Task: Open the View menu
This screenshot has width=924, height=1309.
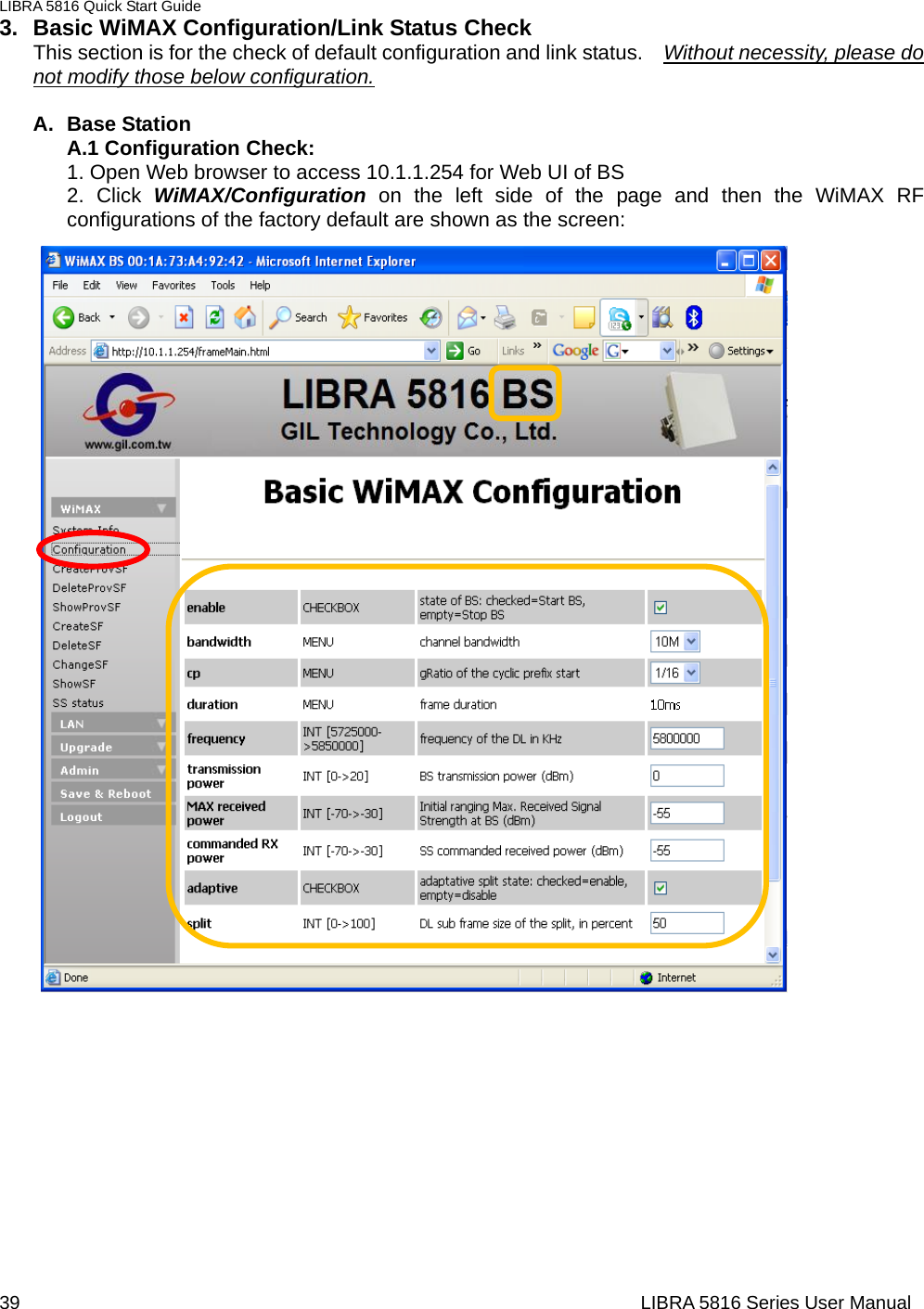Action: pyautogui.click(x=126, y=286)
